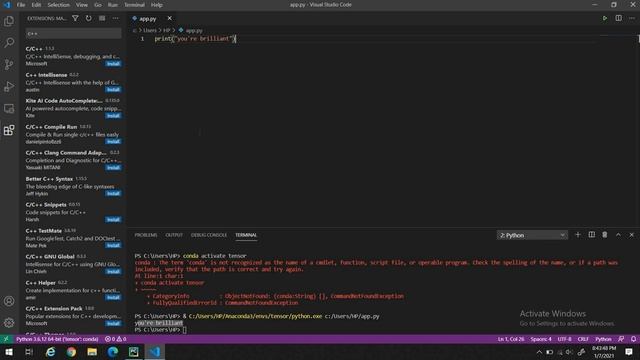
Task: Open the Source Control view
Action: 9,64
